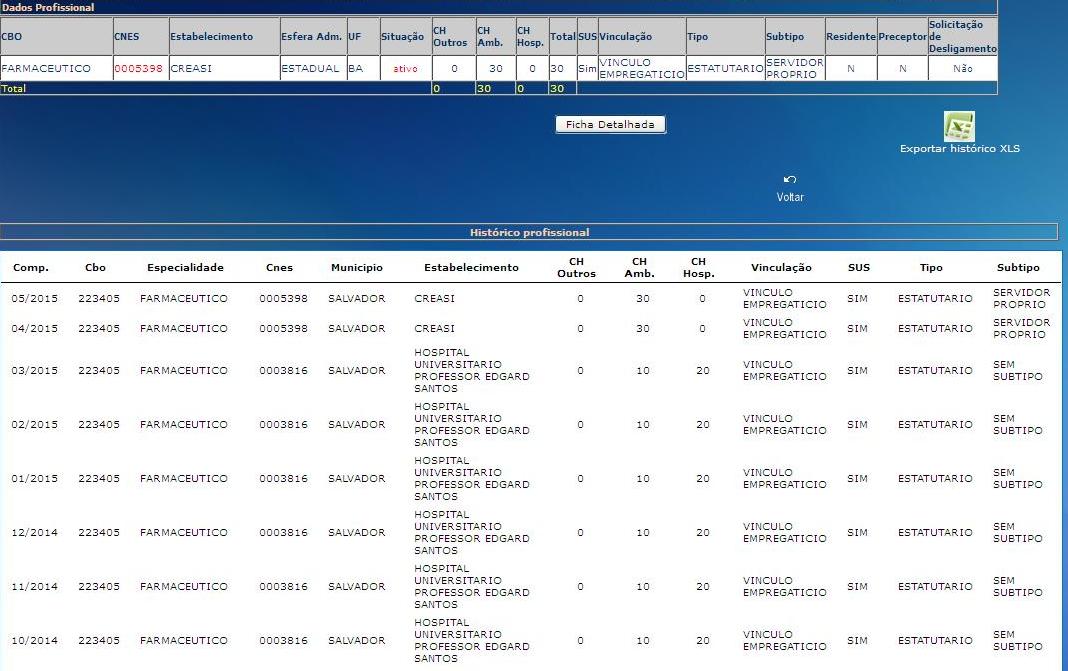Select the 03/2015 competência row entry
Screen dimensions: 1068x671
pyautogui.click(x=34, y=371)
